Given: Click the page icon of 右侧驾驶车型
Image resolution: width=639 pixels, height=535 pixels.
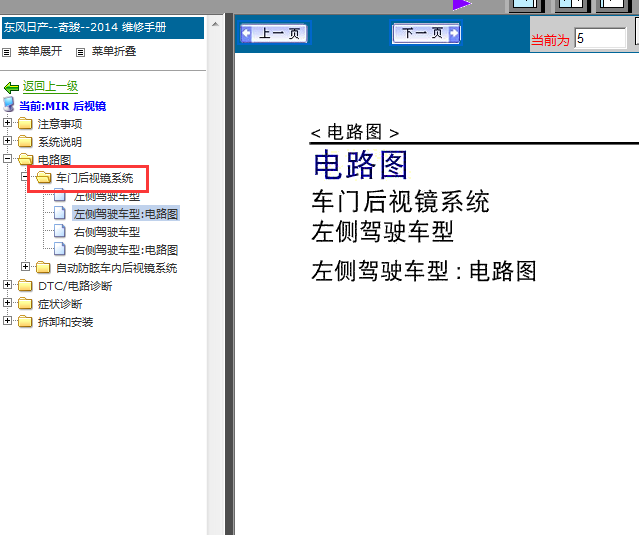Looking at the screenshot, I should 60,231.
